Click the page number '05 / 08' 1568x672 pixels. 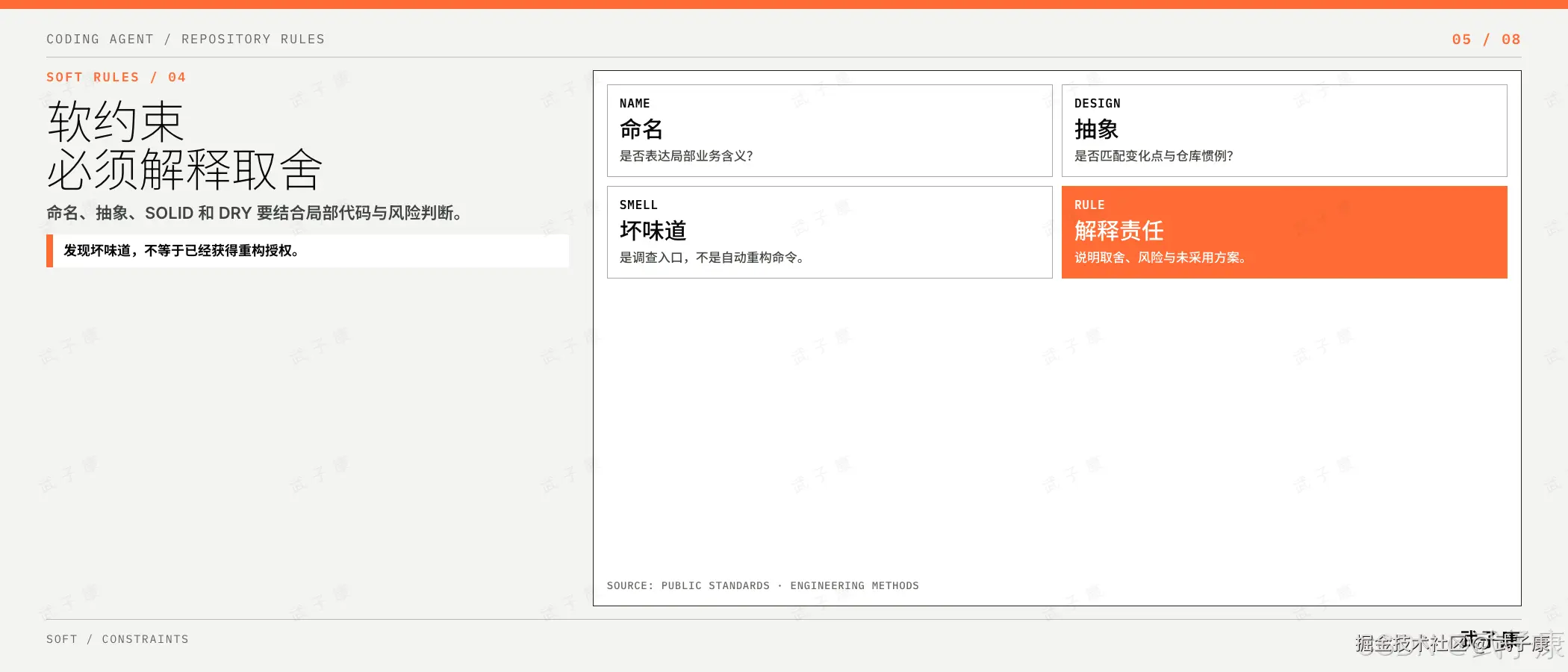[x=1486, y=39]
